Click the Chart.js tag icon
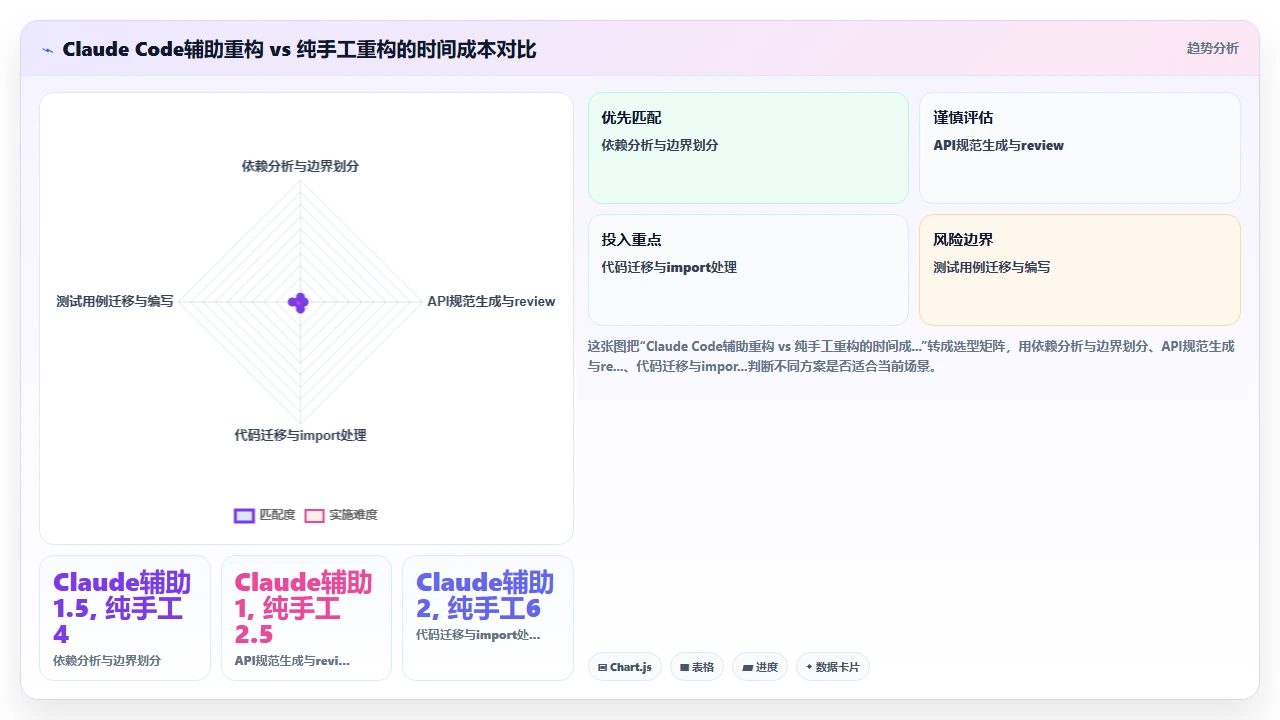Image resolution: width=1280 pixels, height=720 pixels. 602,667
